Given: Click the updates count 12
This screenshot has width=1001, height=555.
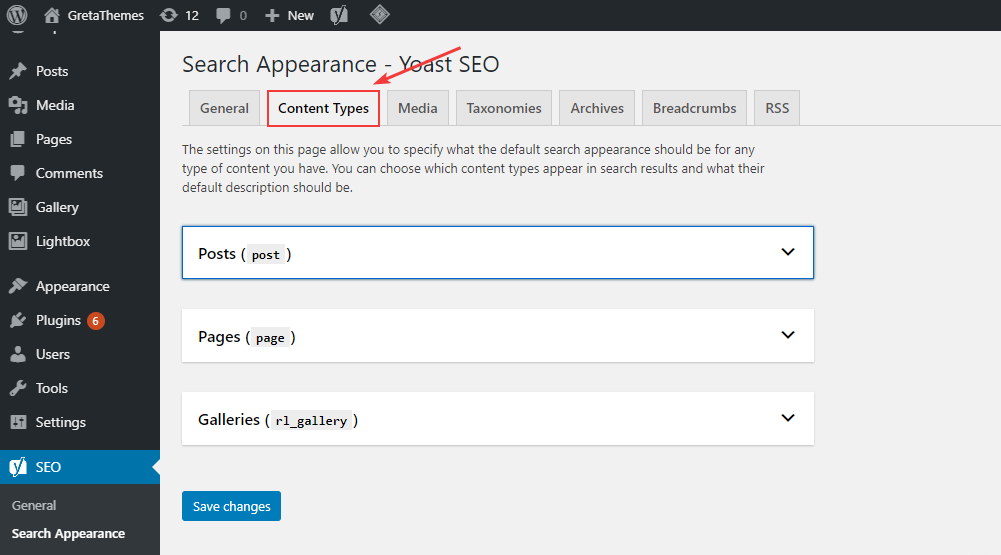Looking at the screenshot, I should (192, 15).
